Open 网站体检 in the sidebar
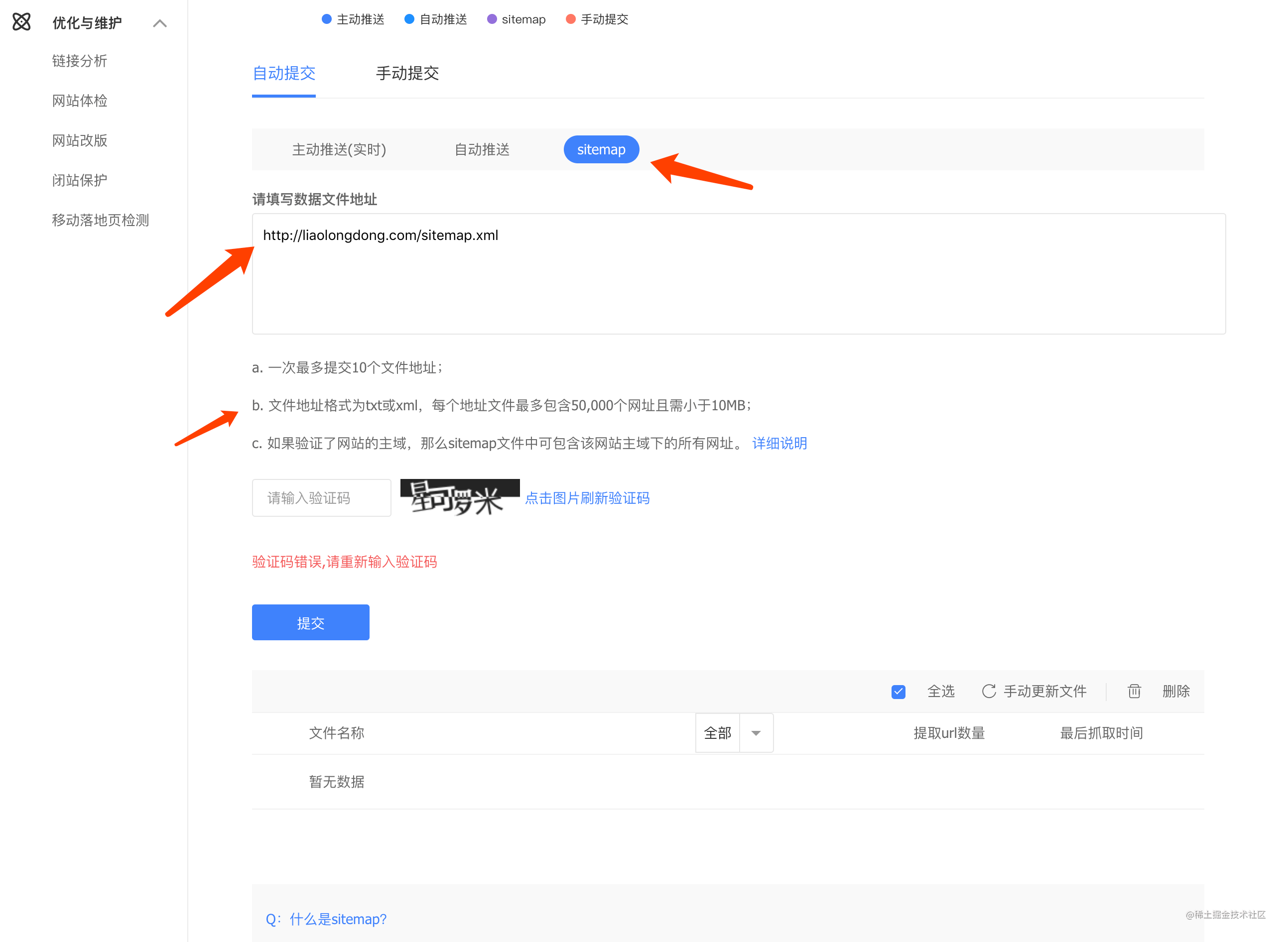 [79, 101]
